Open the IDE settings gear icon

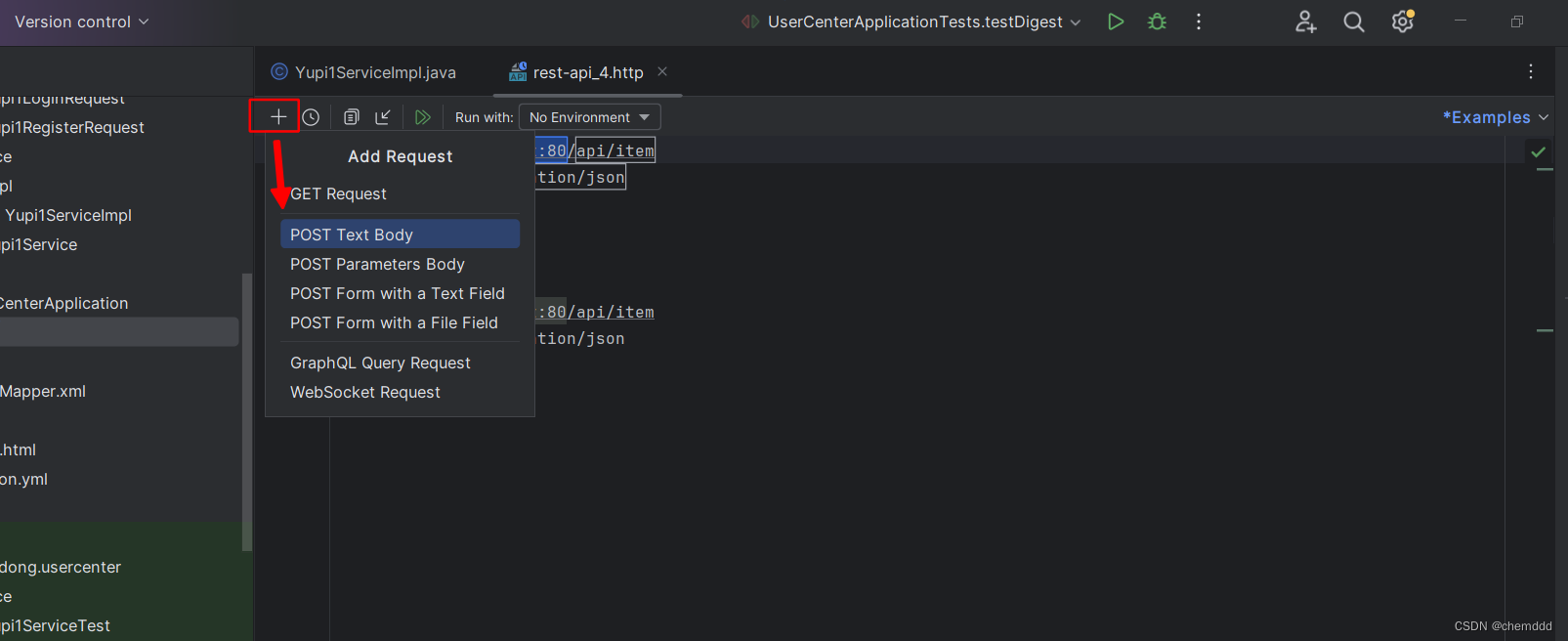point(1403,21)
